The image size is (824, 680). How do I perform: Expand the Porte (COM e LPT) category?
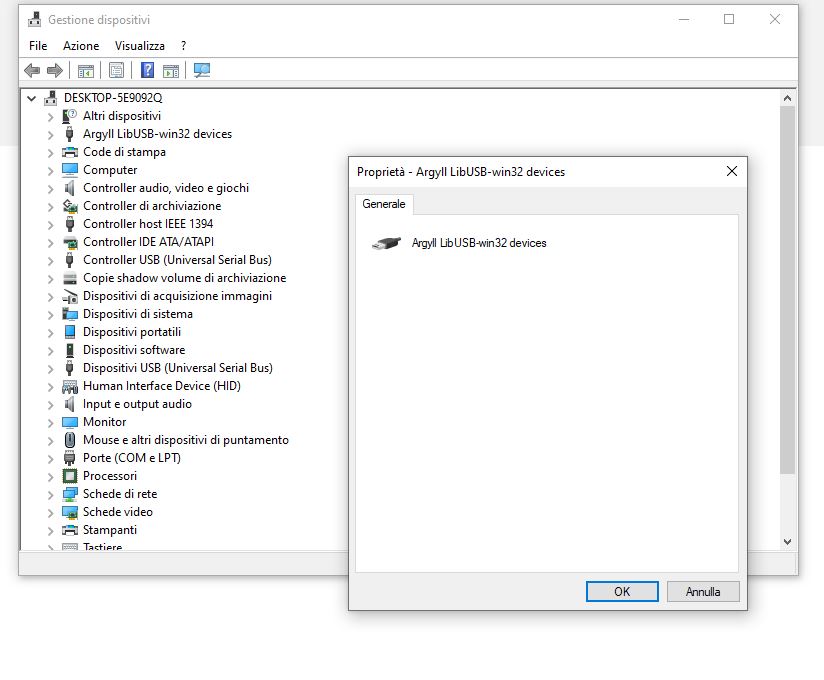[50, 459]
